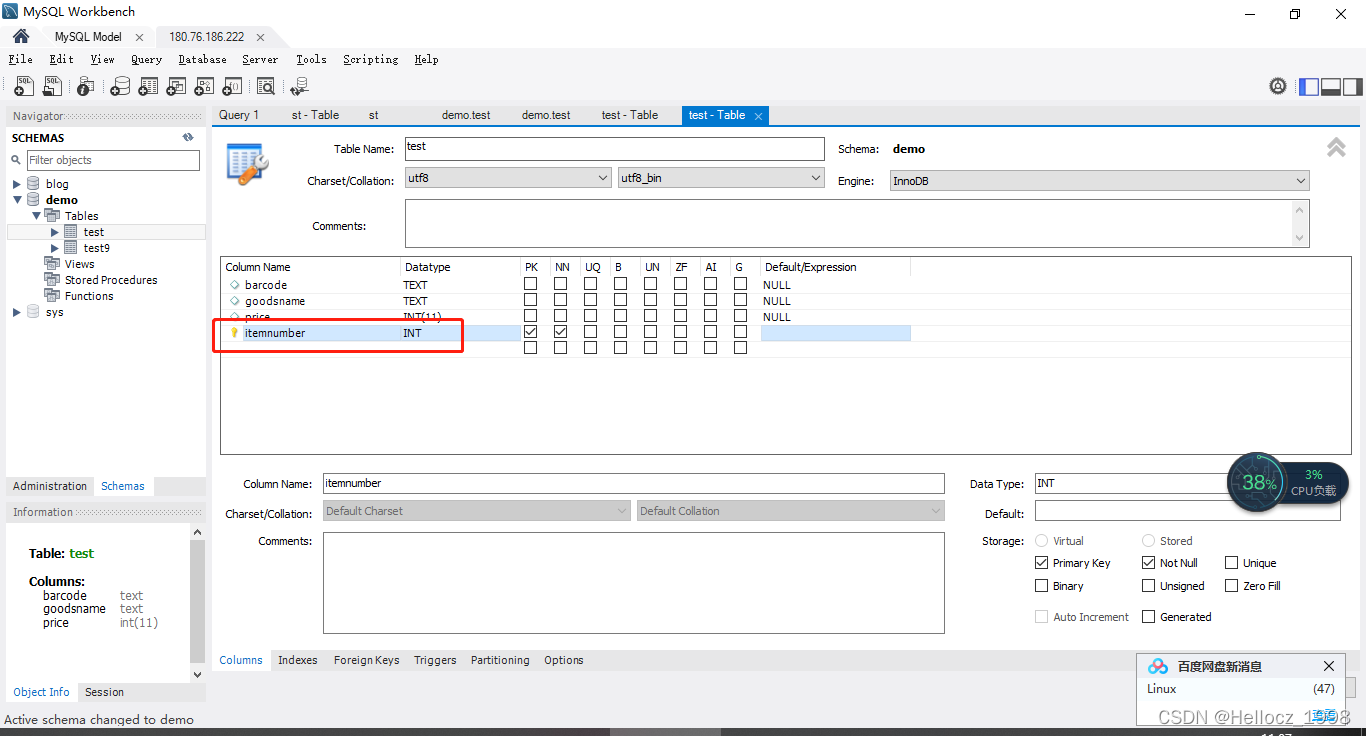
Task: Create new stored procedure toolbar icon
Action: [204, 87]
